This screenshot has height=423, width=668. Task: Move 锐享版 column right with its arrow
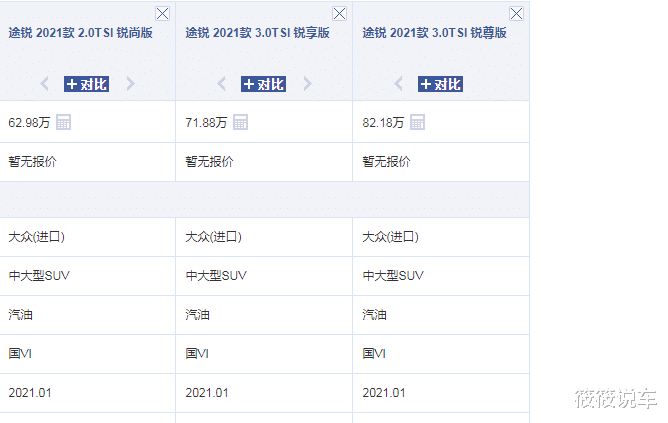(x=307, y=83)
